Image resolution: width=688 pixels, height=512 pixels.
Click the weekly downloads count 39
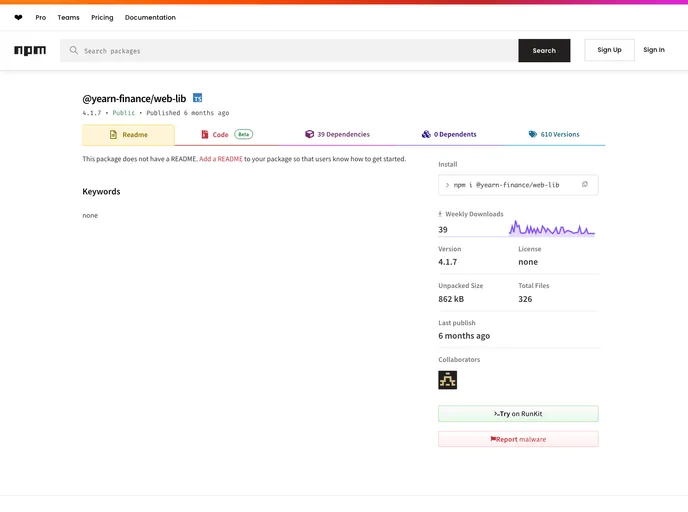pyautogui.click(x=443, y=229)
